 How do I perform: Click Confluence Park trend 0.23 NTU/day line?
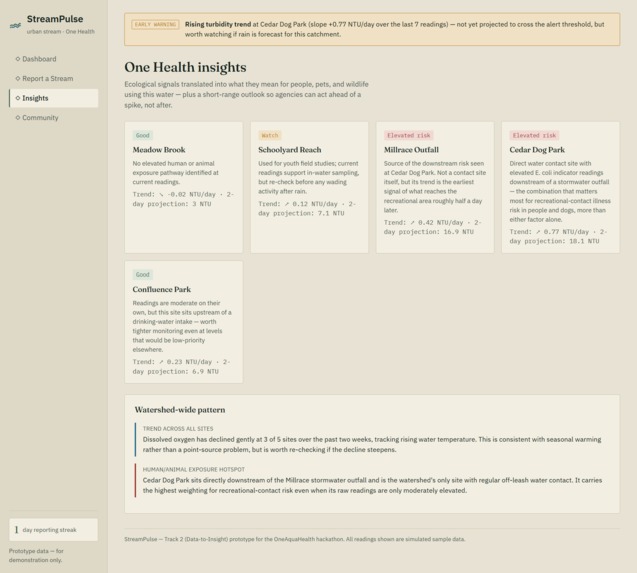pos(181,367)
